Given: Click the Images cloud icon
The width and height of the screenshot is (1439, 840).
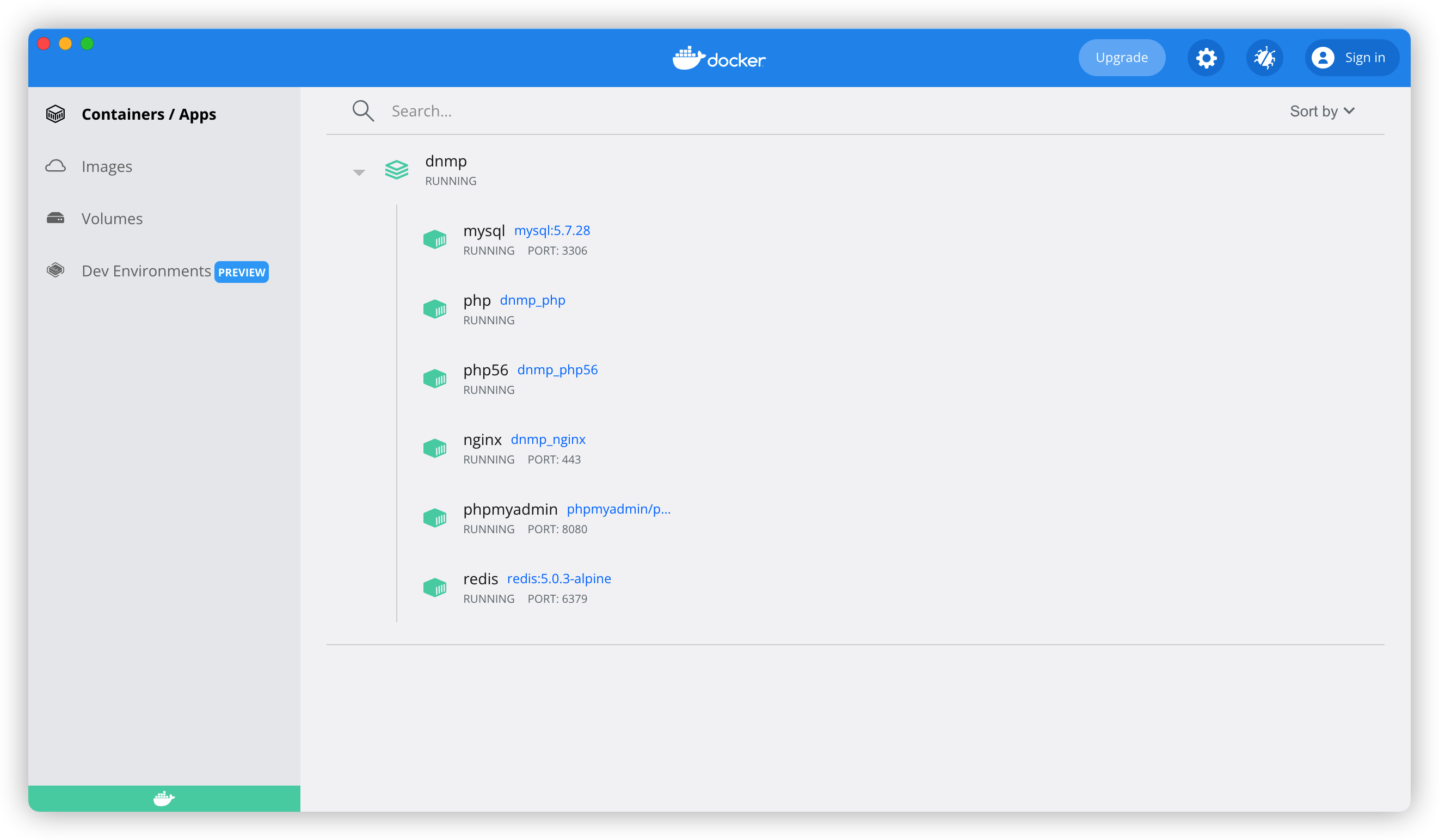Looking at the screenshot, I should 56,166.
